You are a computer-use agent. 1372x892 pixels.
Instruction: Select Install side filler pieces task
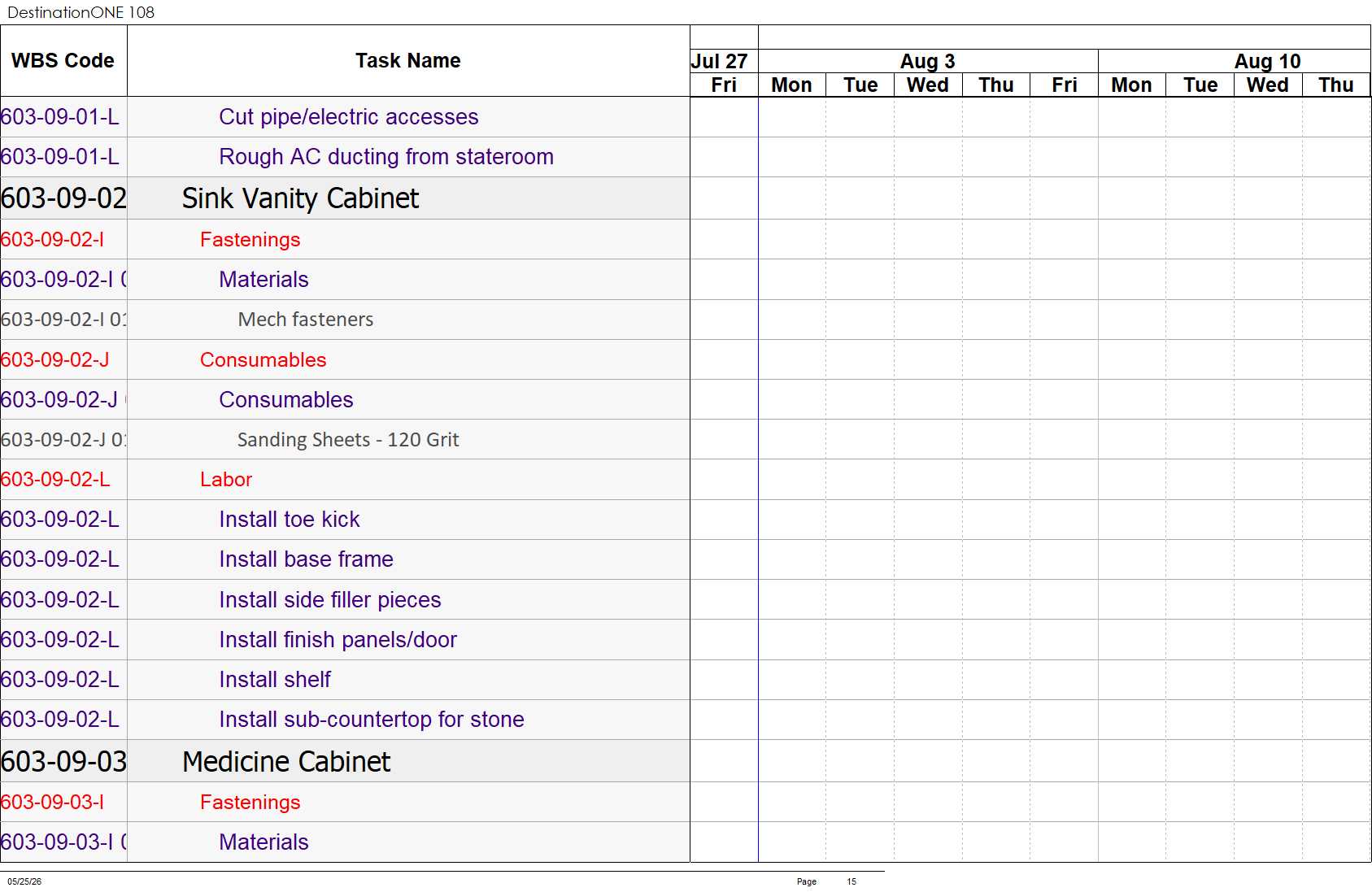[330, 600]
